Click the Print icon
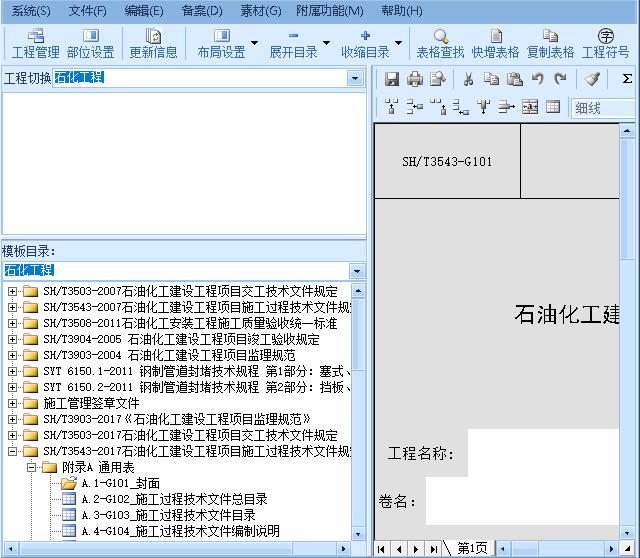Viewport: 640px width, 558px height. pyautogui.click(x=415, y=79)
